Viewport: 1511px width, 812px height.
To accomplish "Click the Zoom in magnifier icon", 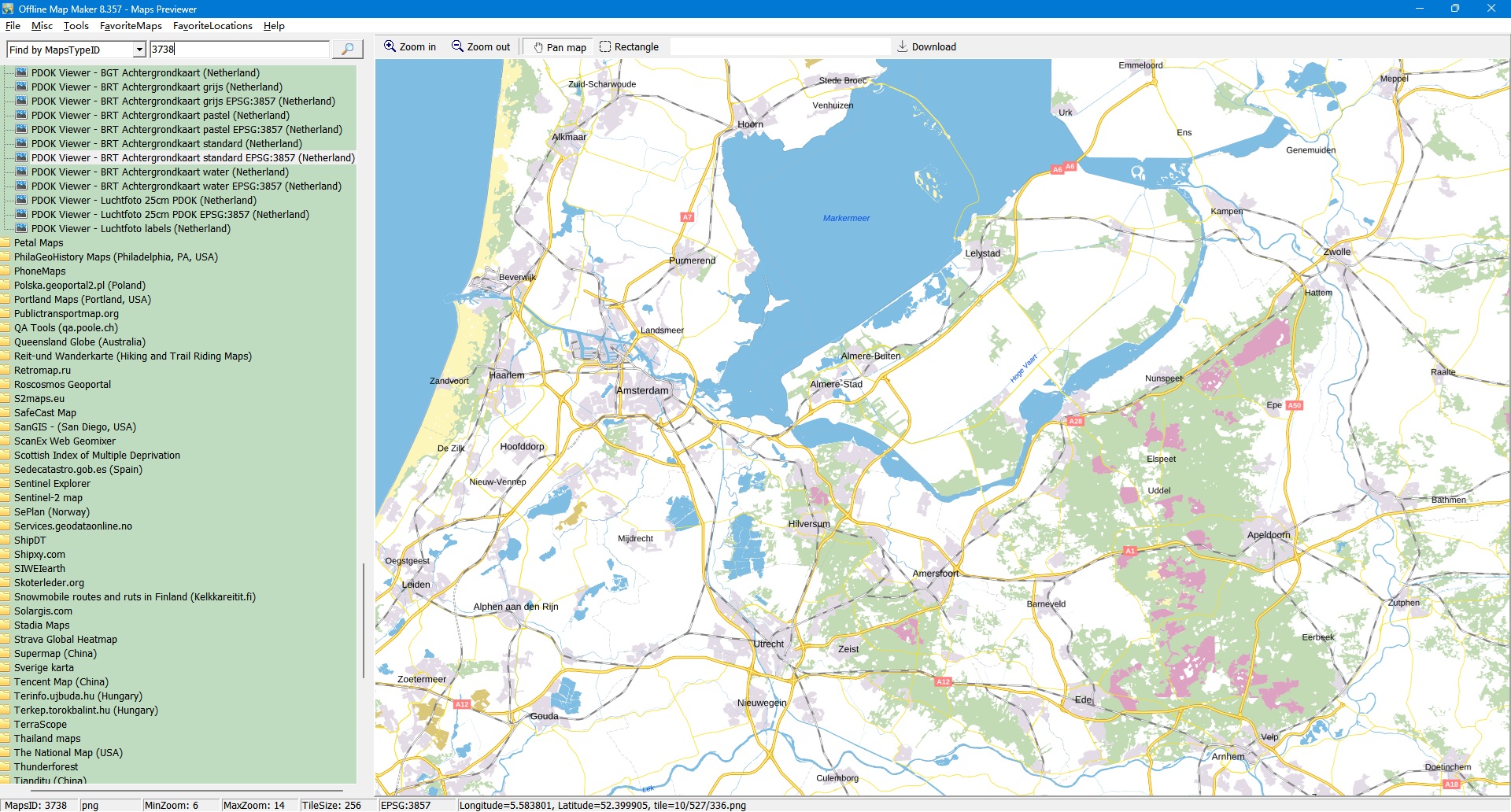I will click(390, 46).
